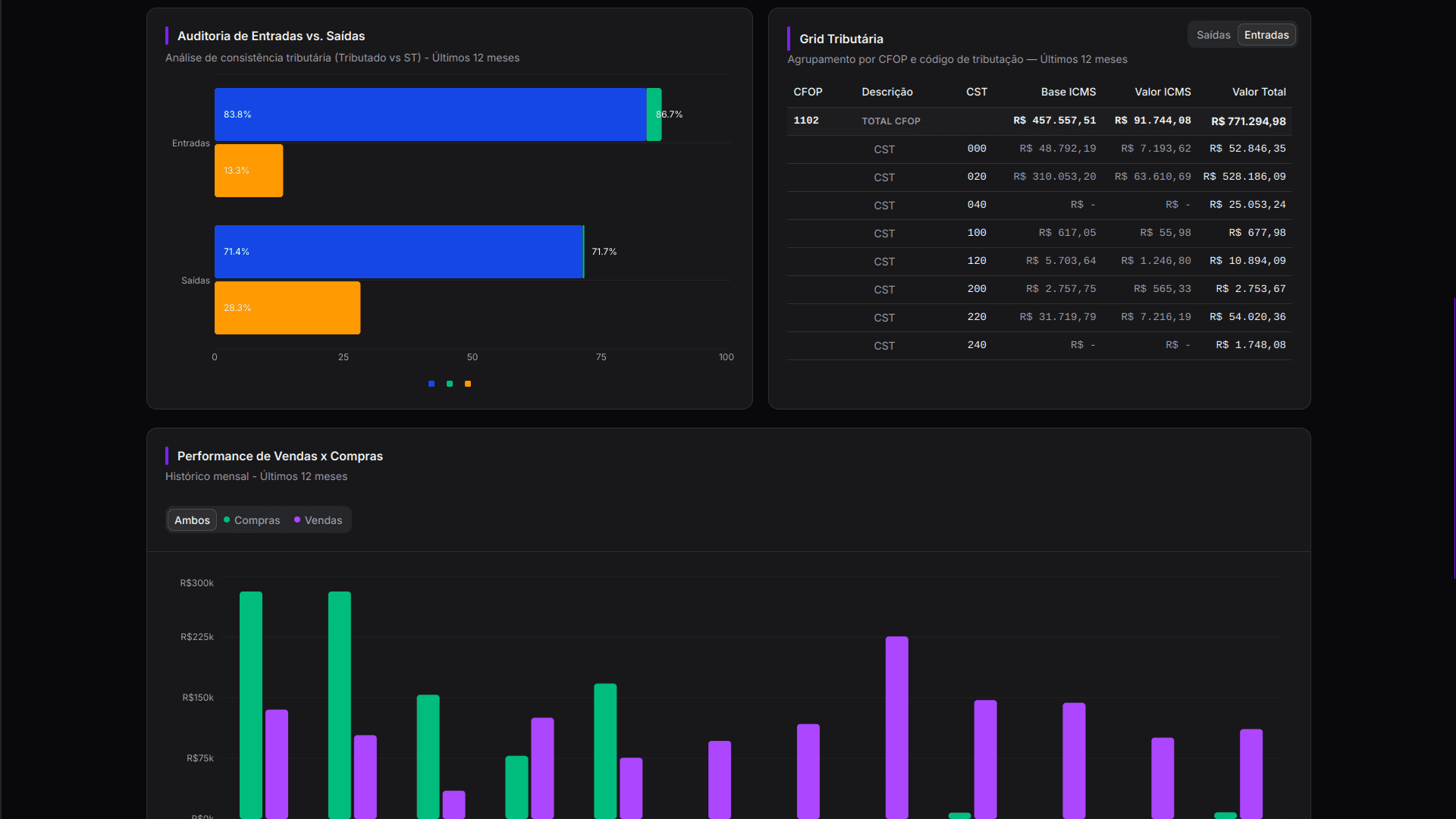This screenshot has width=1456, height=819.
Task: Click the Valor Total column header
Action: (1259, 92)
